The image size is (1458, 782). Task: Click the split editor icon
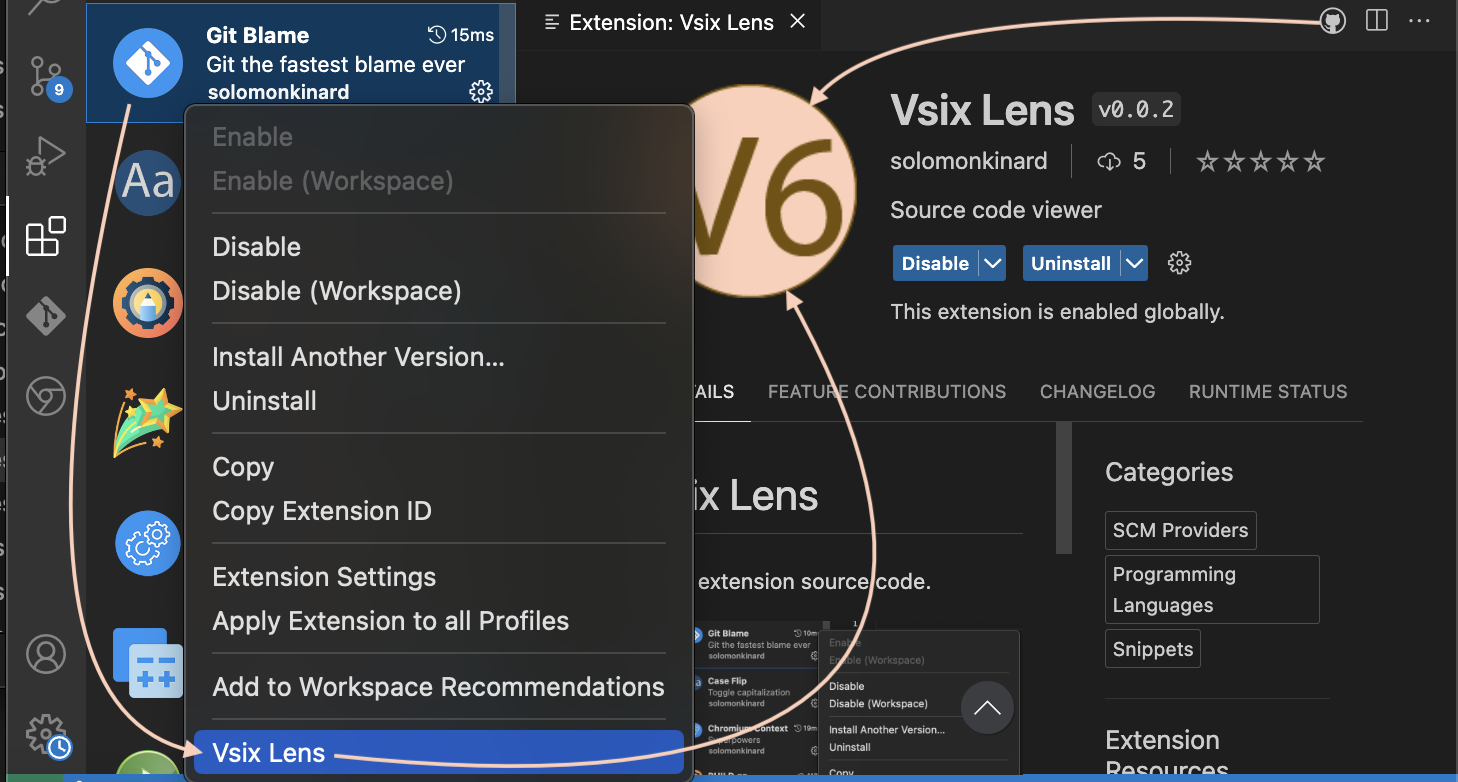tap(1377, 21)
